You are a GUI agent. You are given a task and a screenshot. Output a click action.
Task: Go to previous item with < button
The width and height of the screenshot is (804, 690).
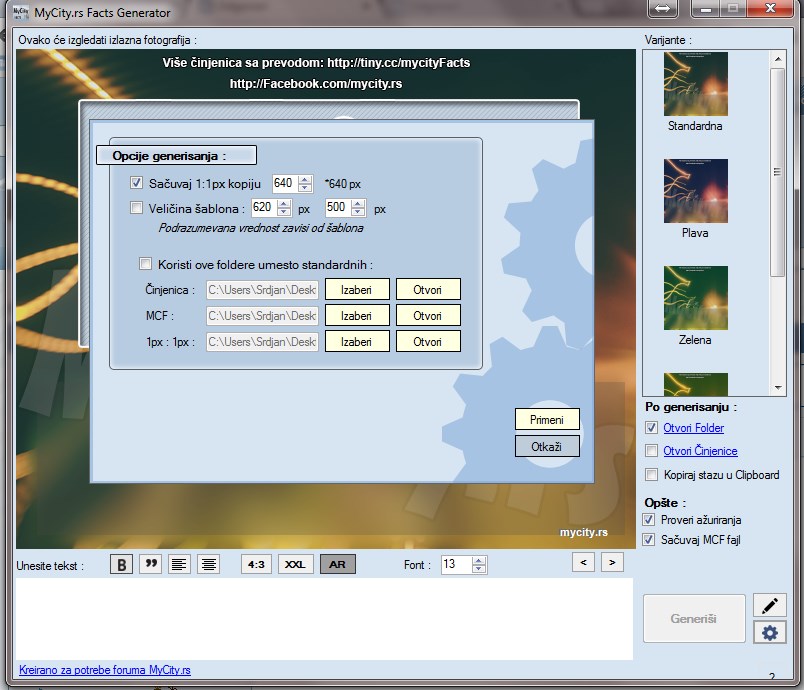tap(584, 562)
